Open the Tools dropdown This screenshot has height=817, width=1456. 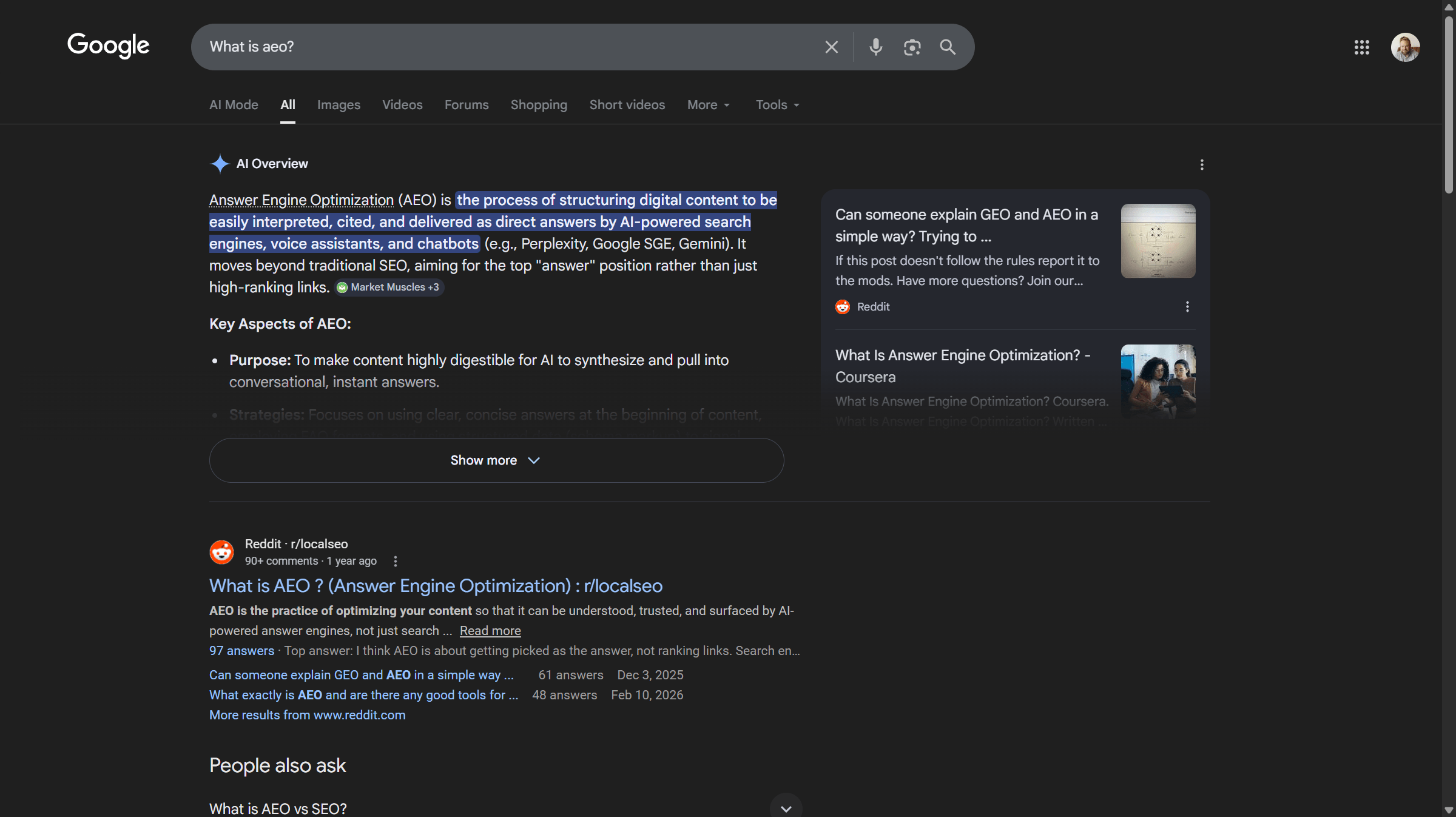click(x=777, y=104)
